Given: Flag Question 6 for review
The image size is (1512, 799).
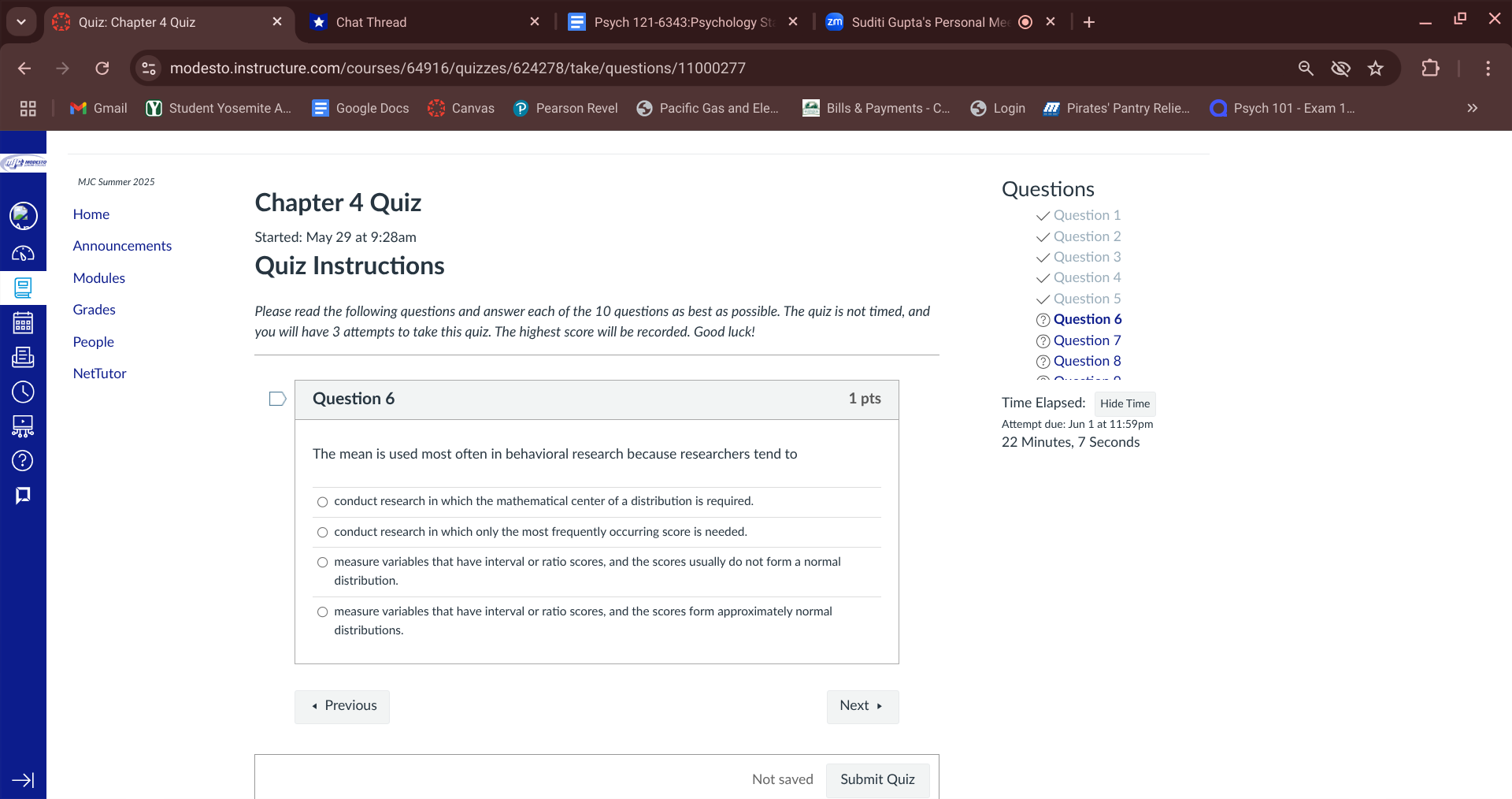Looking at the screenshot, I should (x=276, y=399).
